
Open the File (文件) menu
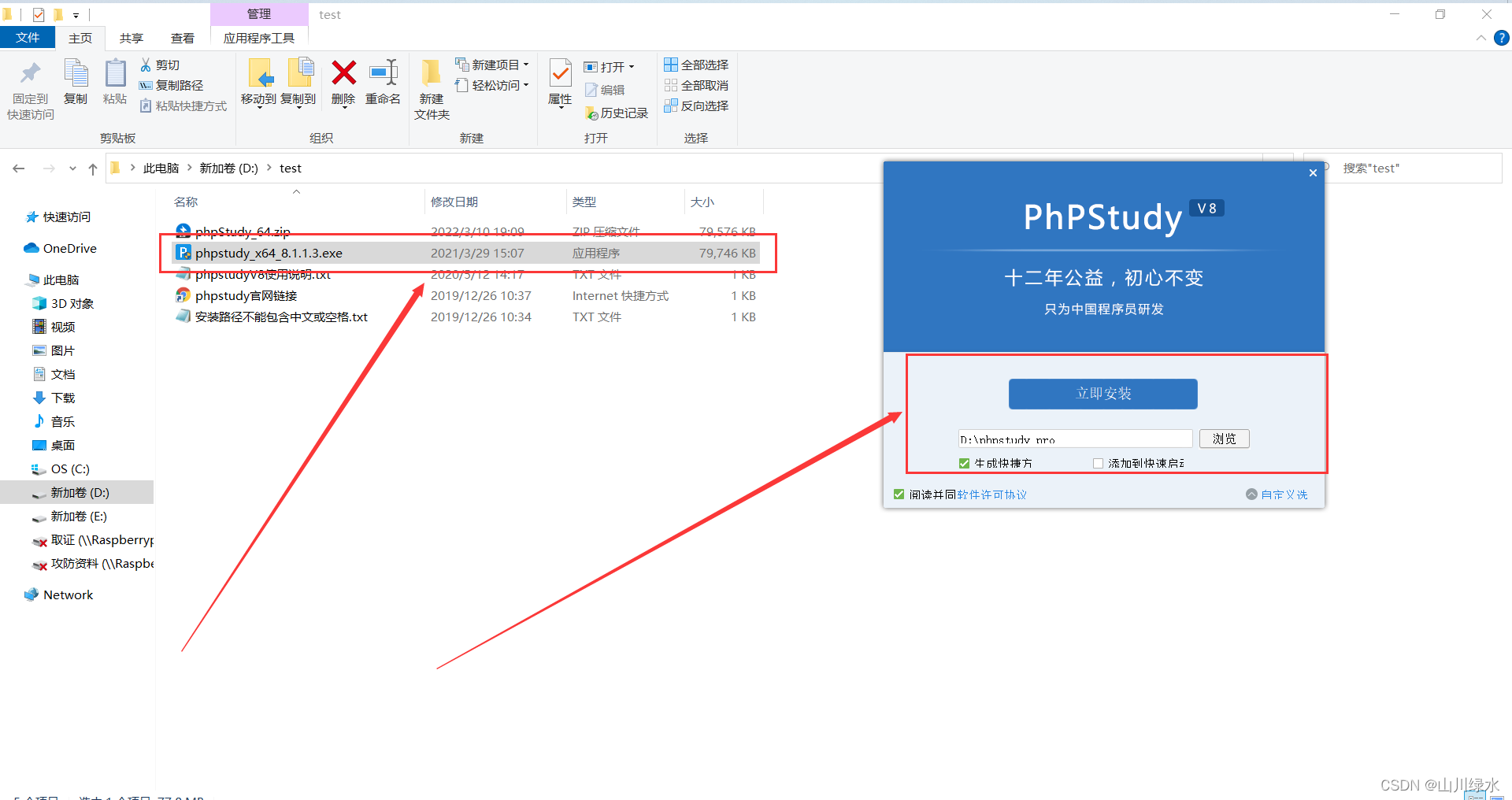click(x=28, y=38)
